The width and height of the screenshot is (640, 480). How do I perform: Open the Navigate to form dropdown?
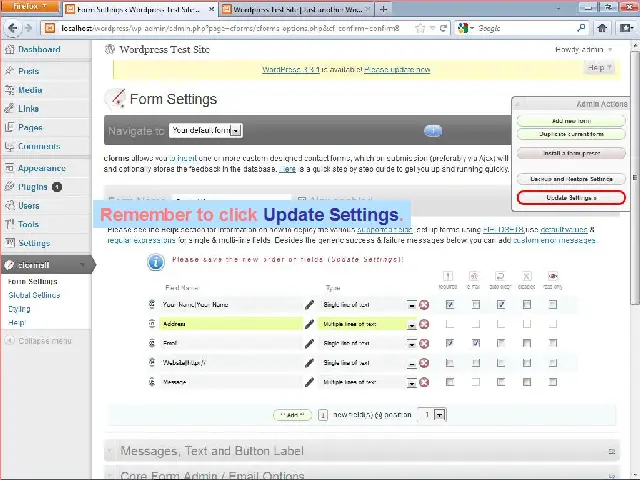(x=206, y=131)
